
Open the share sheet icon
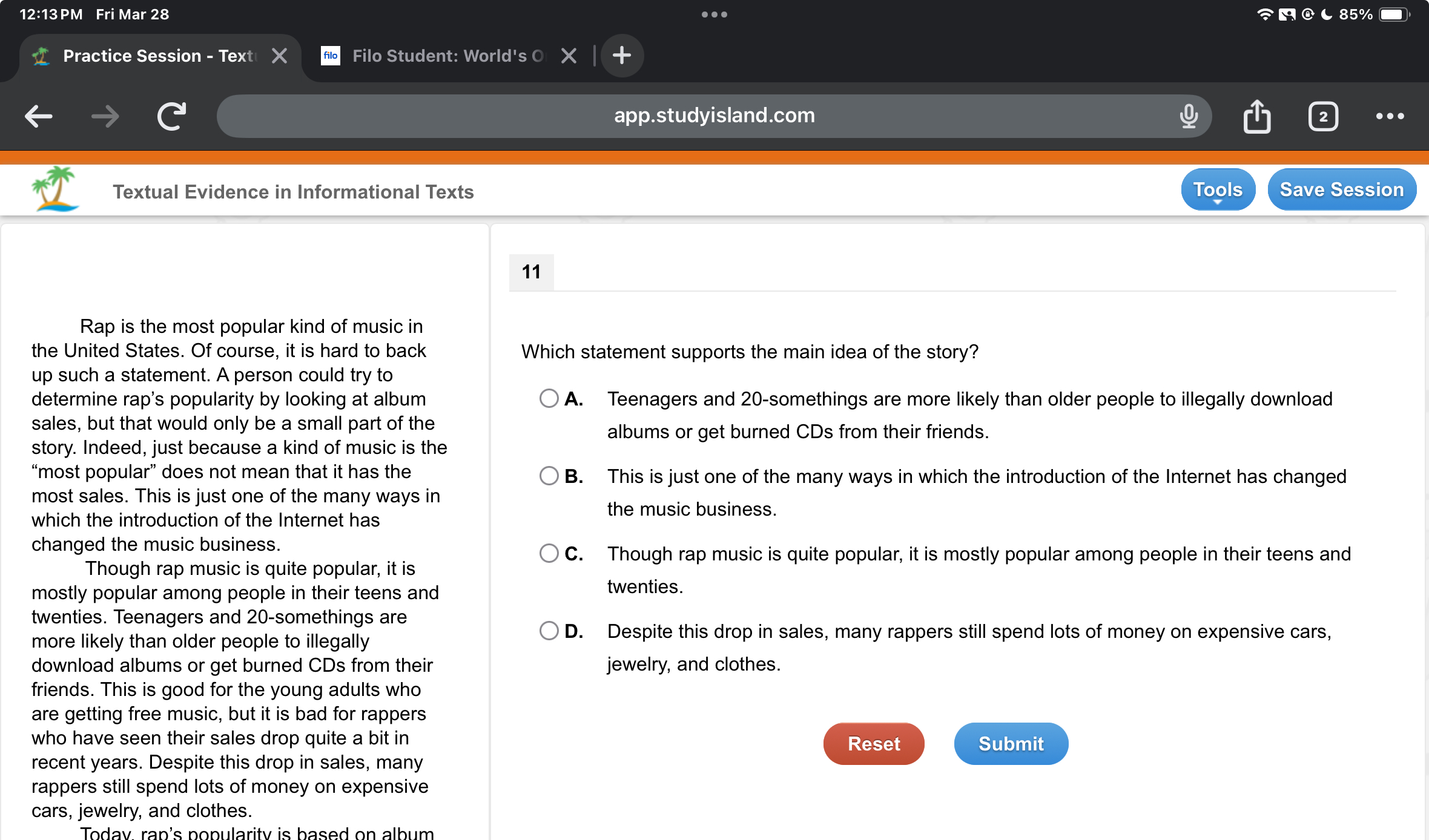tap(1257, 116)
